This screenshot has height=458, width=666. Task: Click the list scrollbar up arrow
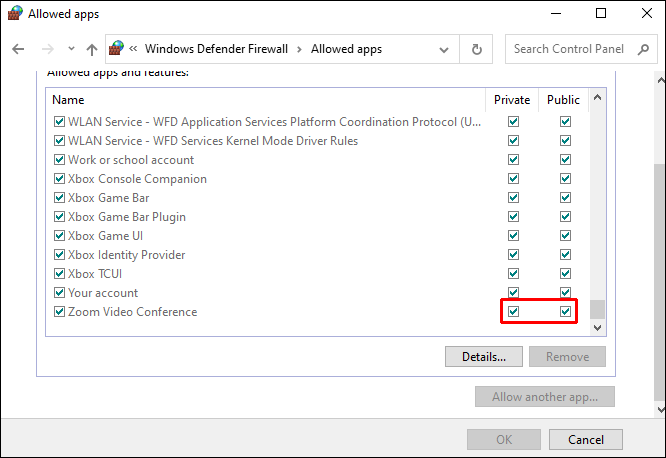tap(598, 100)
